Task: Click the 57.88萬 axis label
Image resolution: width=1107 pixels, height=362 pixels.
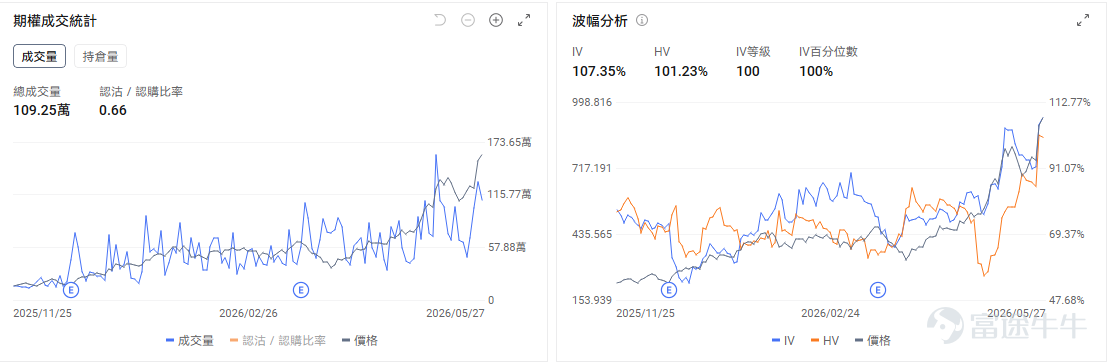Action: click(506, 247)
